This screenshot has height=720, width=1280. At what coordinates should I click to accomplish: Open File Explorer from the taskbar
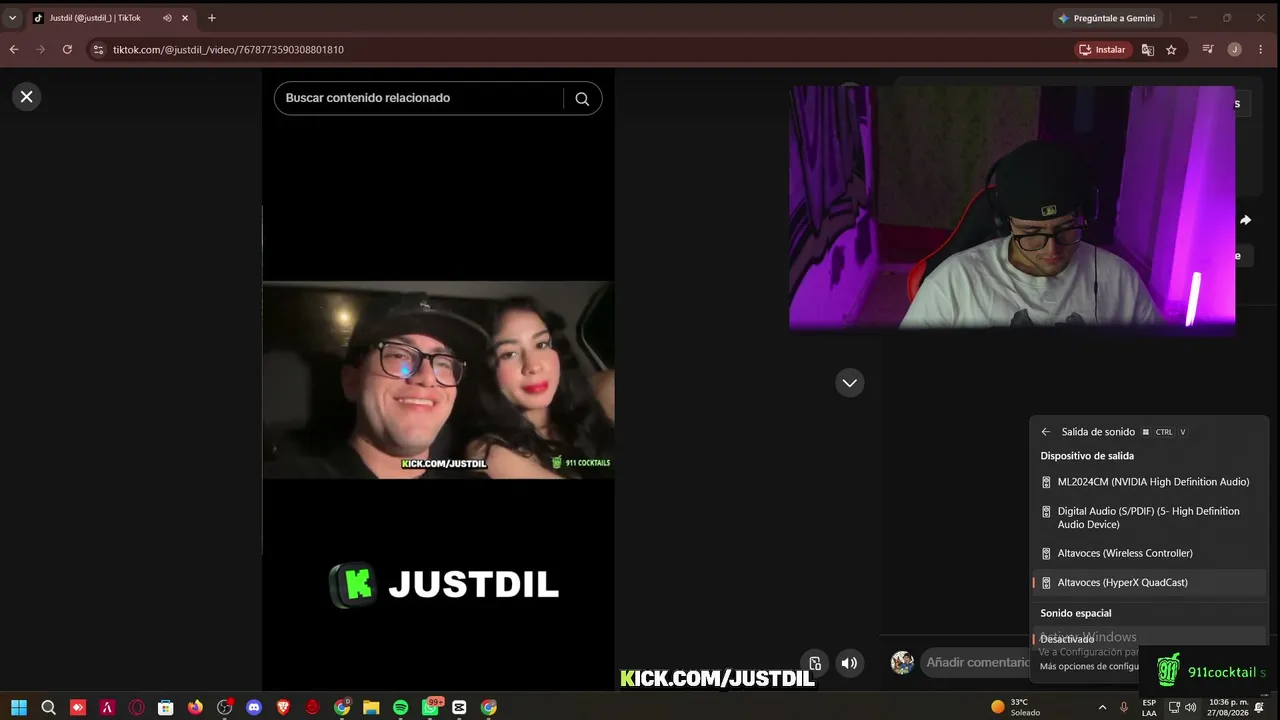click(x=371, y=707)
